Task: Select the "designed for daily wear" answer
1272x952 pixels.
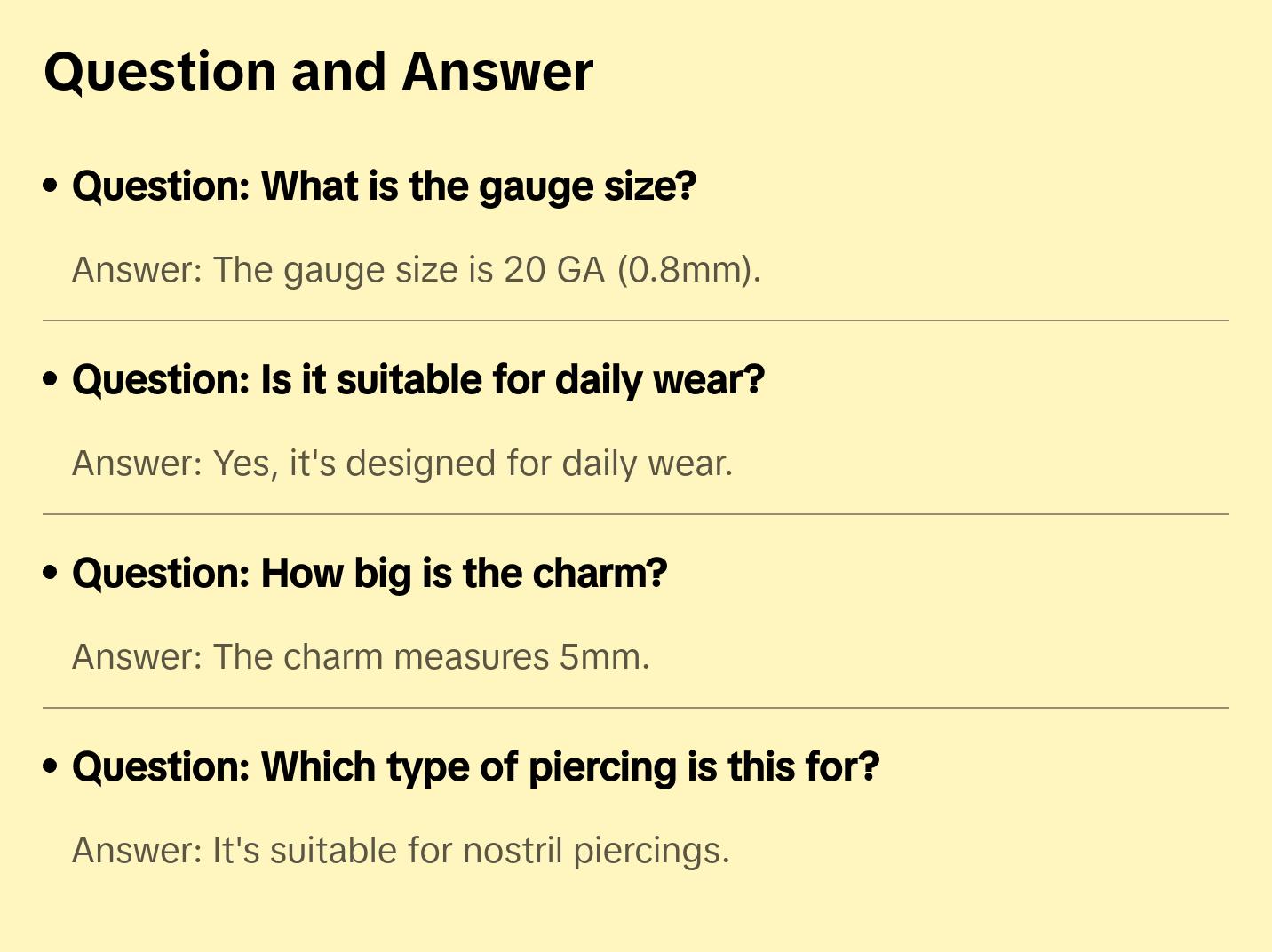Action: (401, 464)
